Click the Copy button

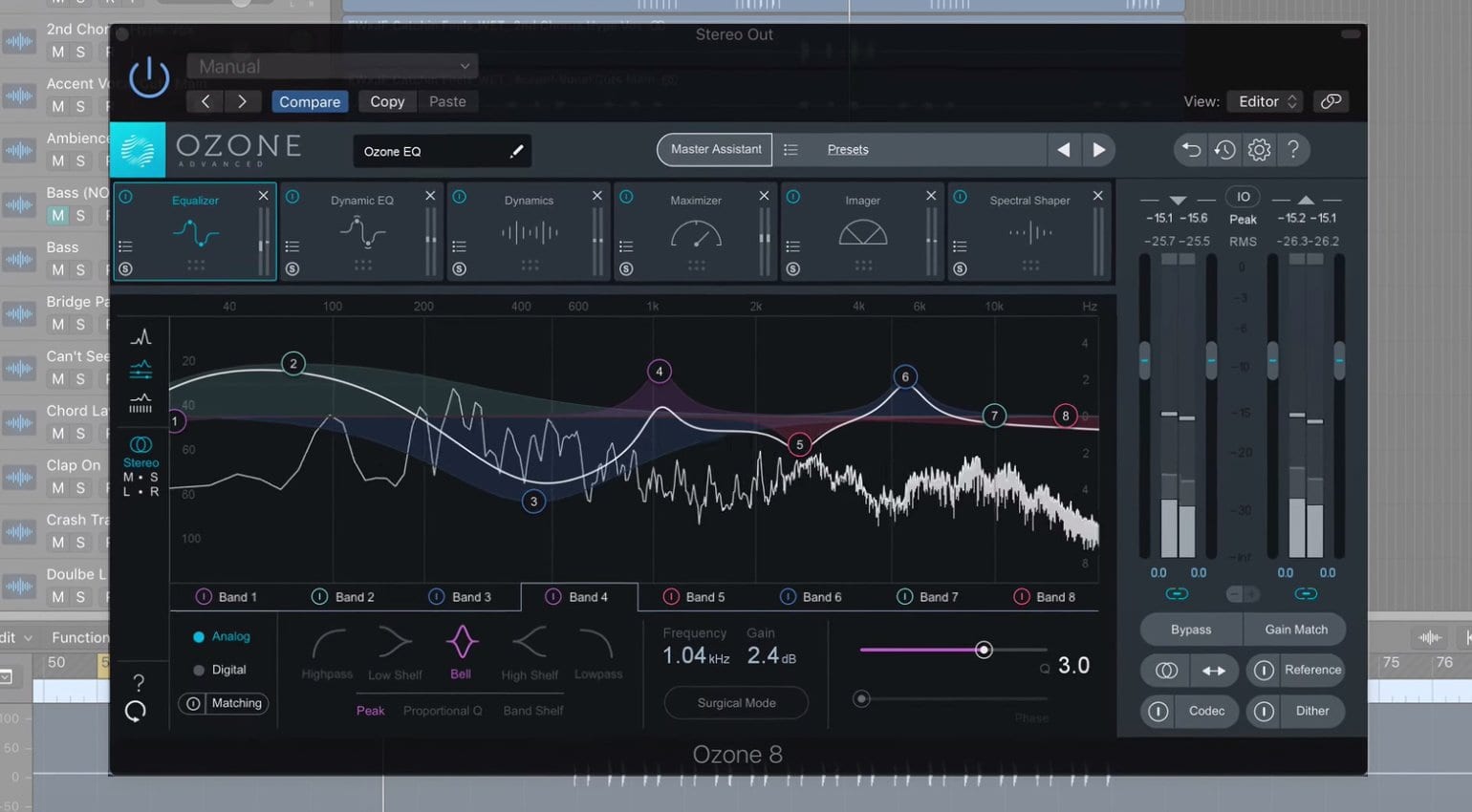(x=387, y=101)
